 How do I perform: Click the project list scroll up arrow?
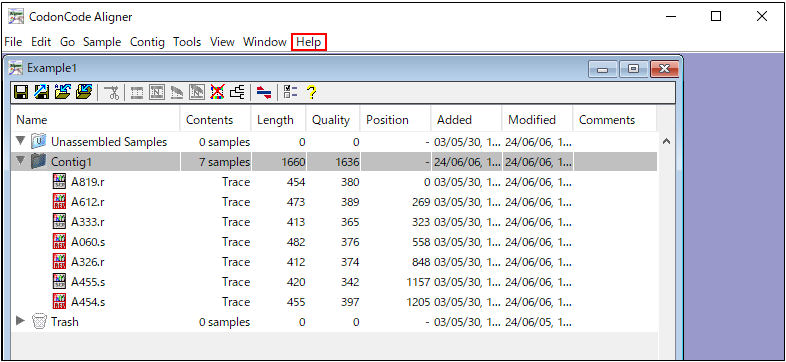[x=666, y=142]
